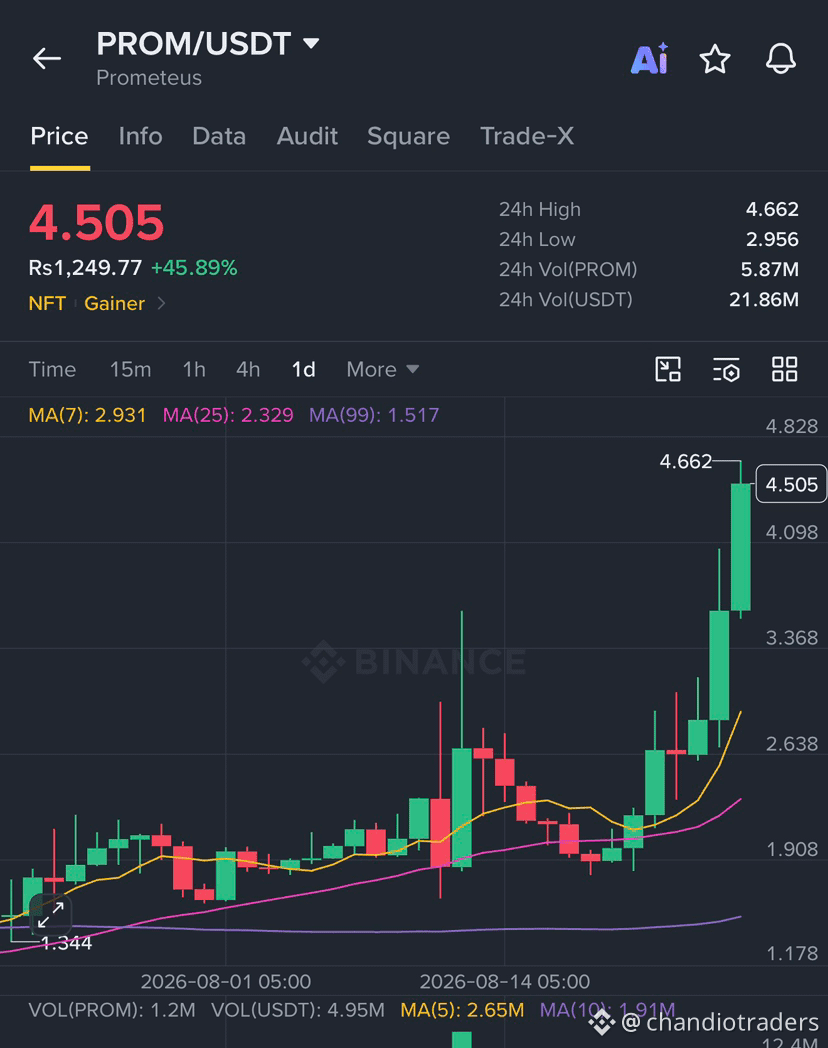This screenshot has height=1048, width=828.
Task: Set a price alert with bell icon
Action: pos(781,59)
